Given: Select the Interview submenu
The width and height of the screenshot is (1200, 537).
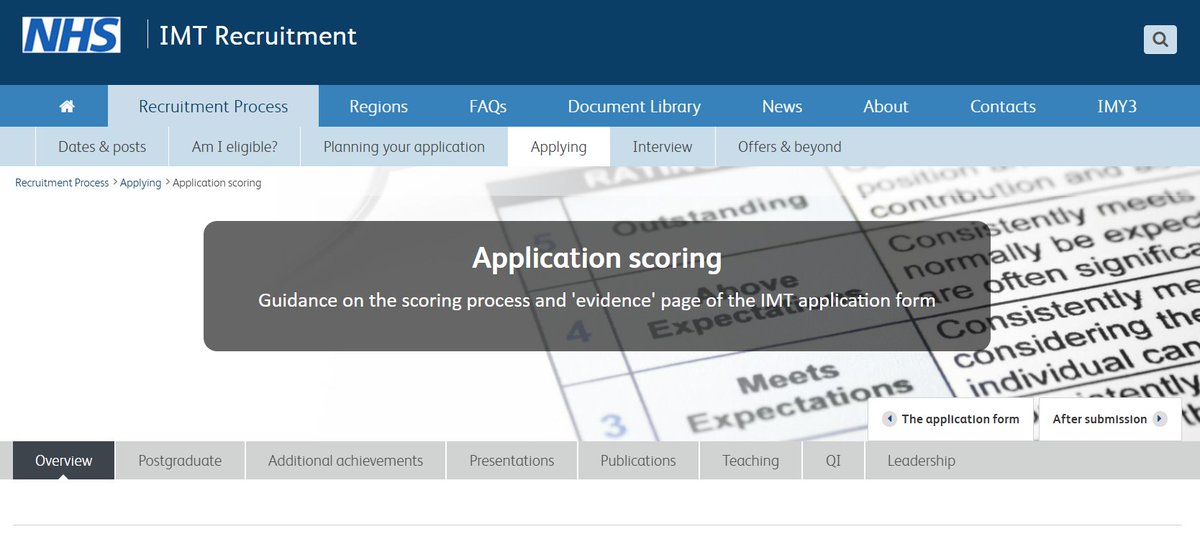Looking at the screenshot, I should [662, 147].
